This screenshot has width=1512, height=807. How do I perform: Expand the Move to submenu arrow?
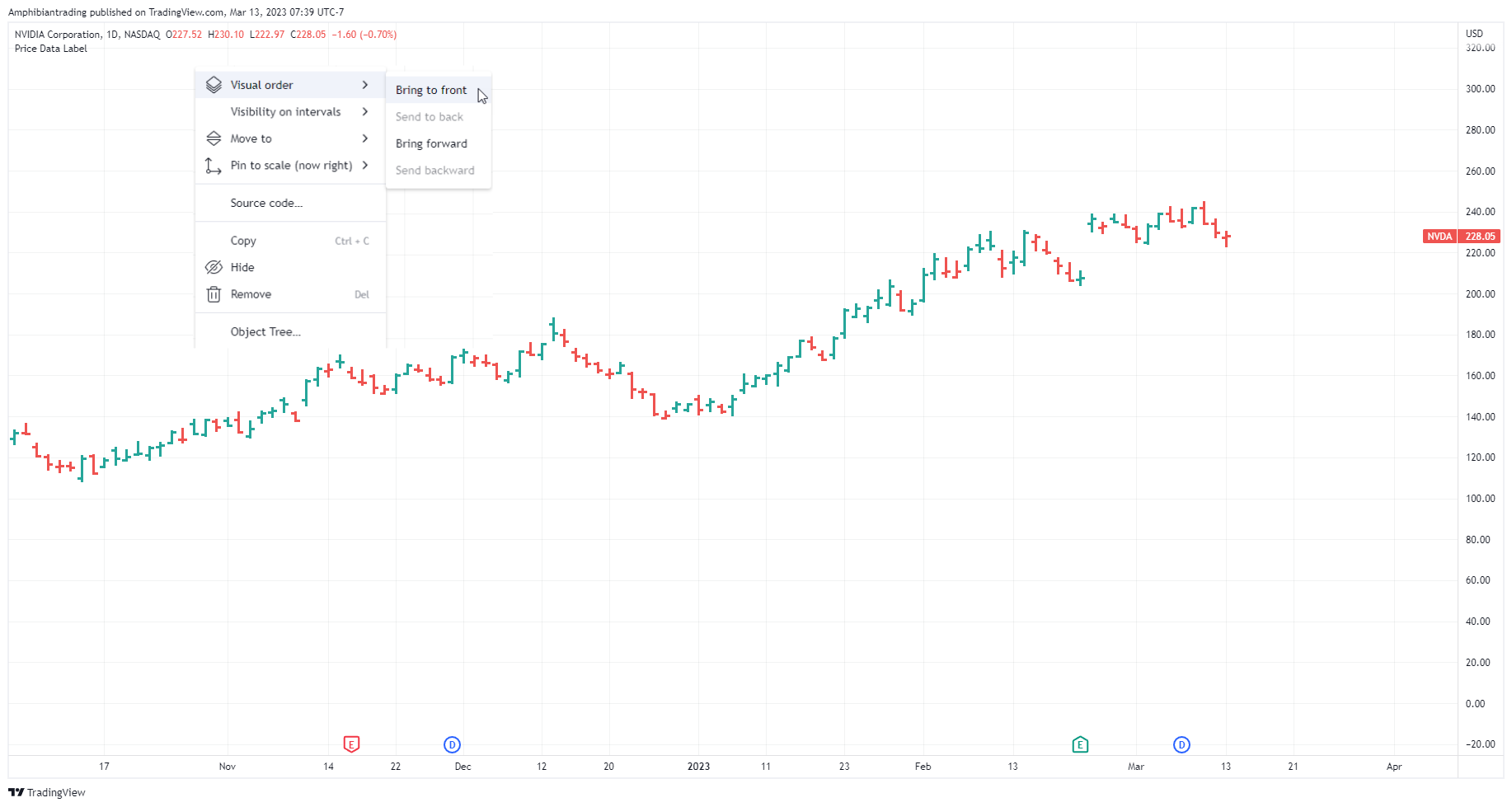[x=365, y=138]
